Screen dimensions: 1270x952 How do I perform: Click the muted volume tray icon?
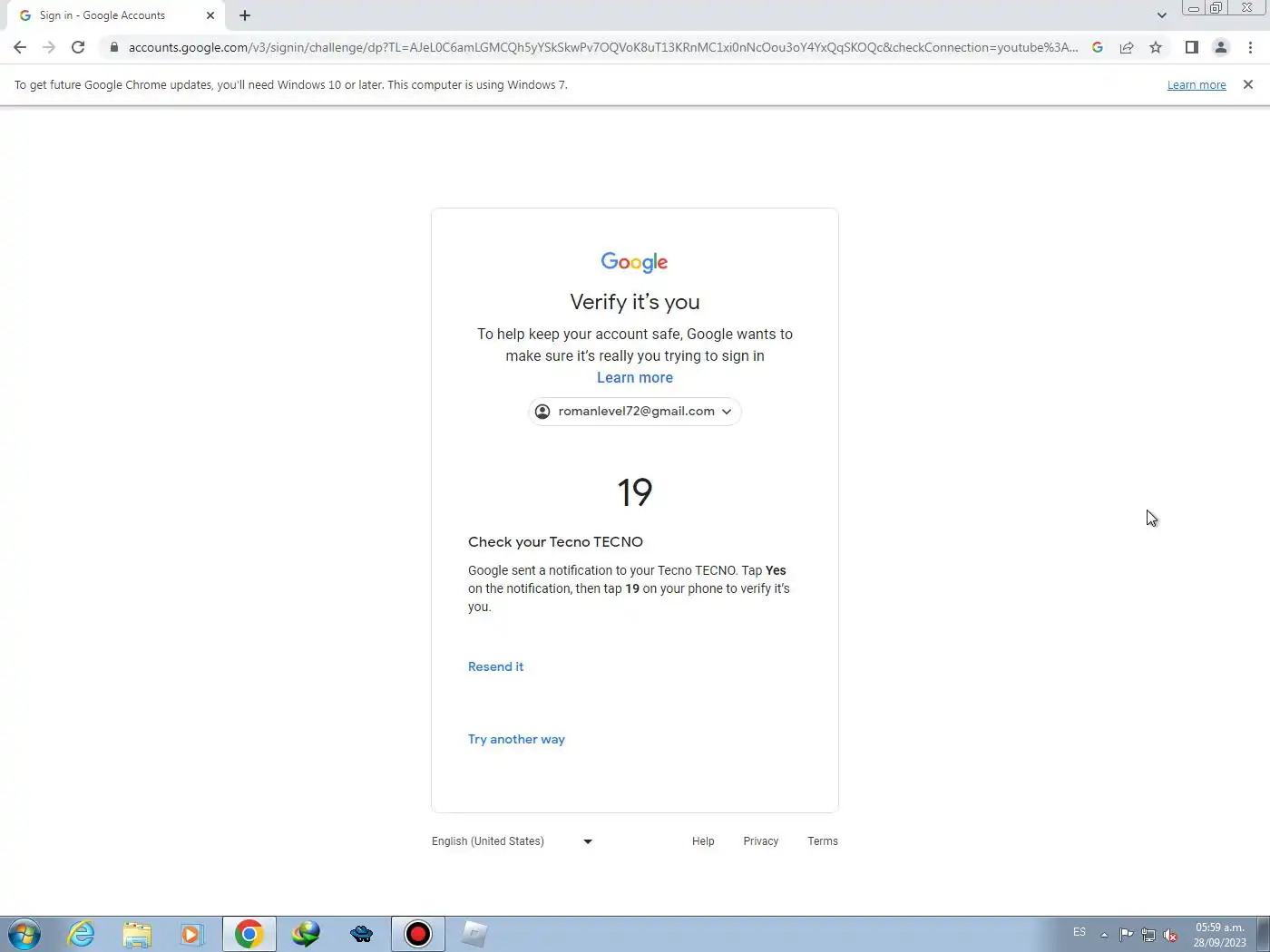(x=1171, y=935)
